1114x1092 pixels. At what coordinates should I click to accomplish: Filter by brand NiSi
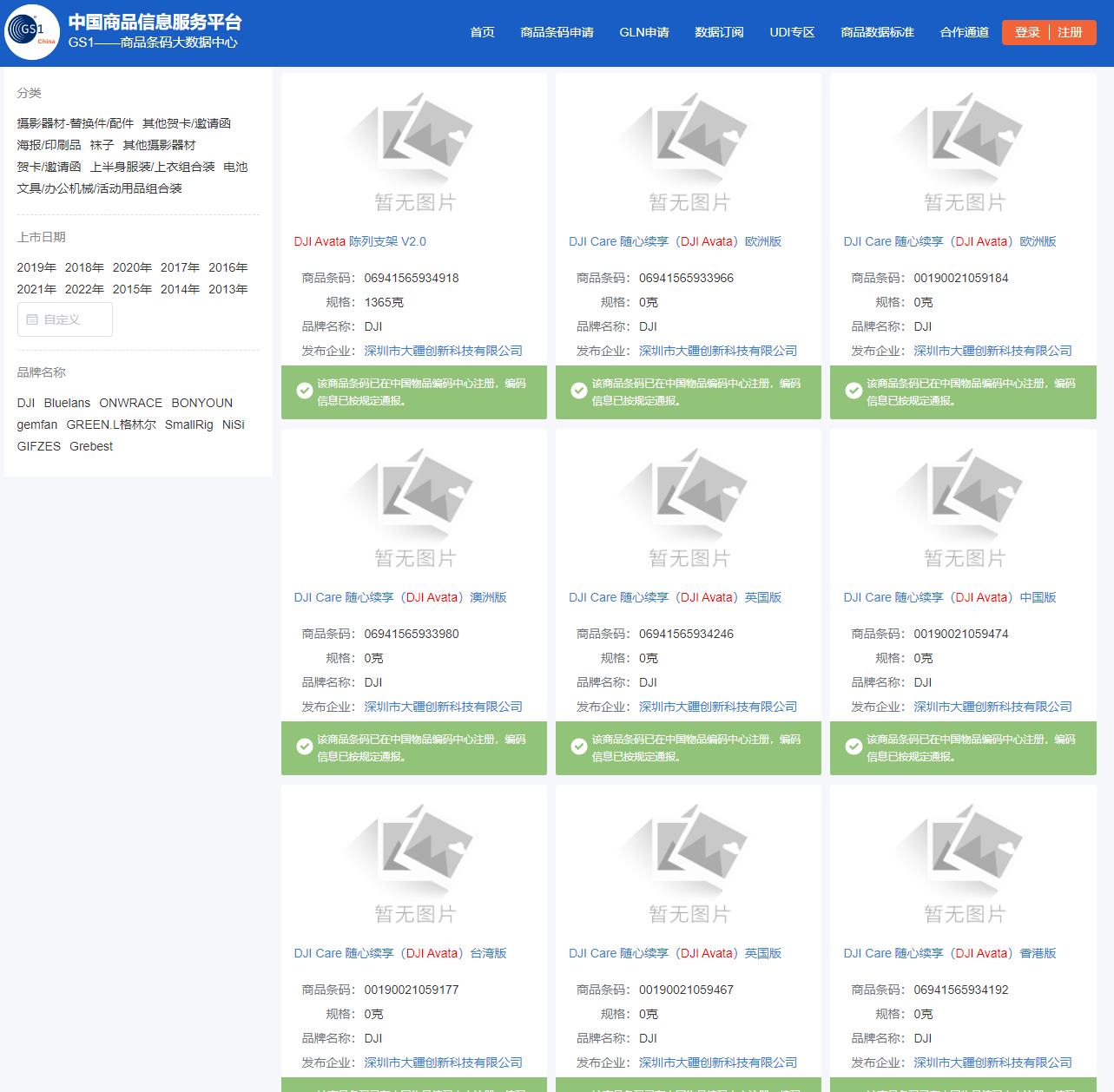234,424
